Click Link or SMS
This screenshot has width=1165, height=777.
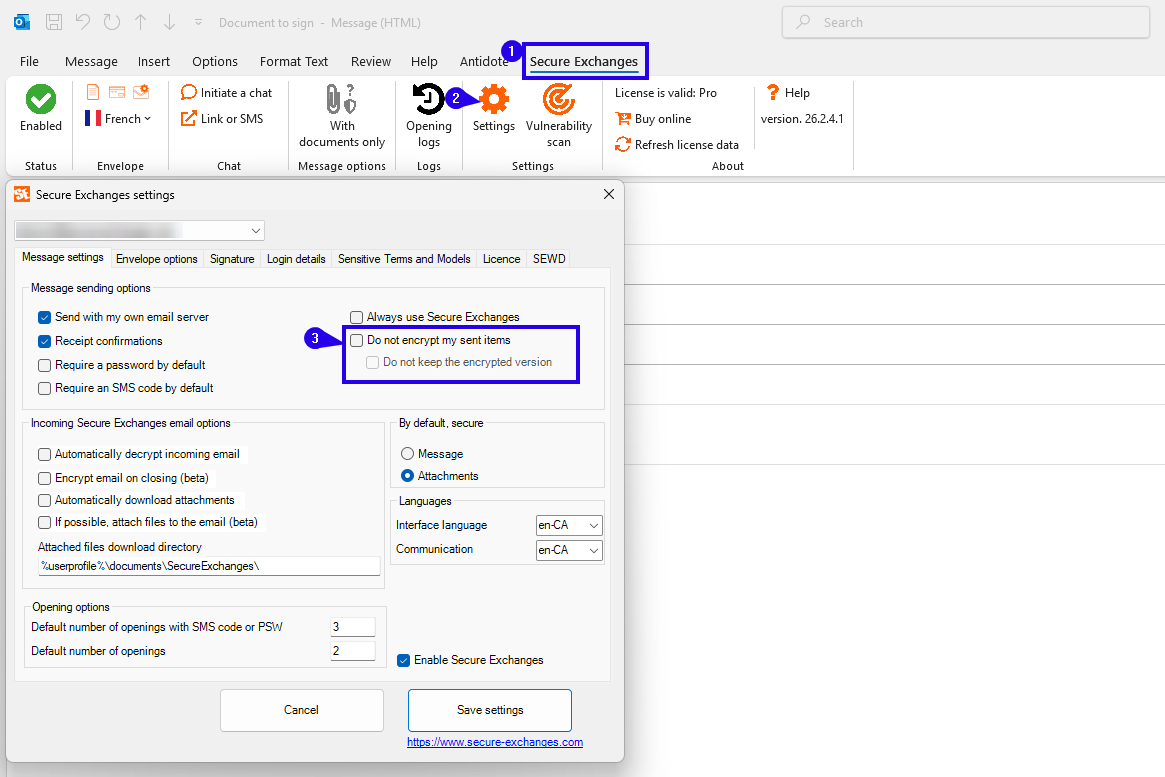tap(222, 119)
